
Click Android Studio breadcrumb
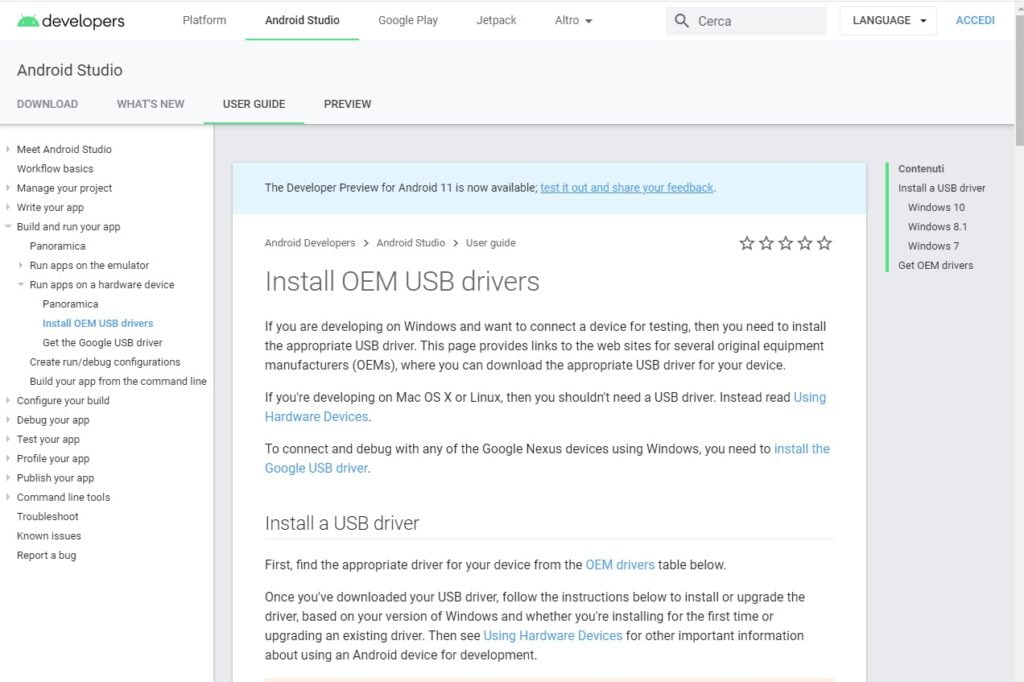pyautogui.click(x=411, y=243)
